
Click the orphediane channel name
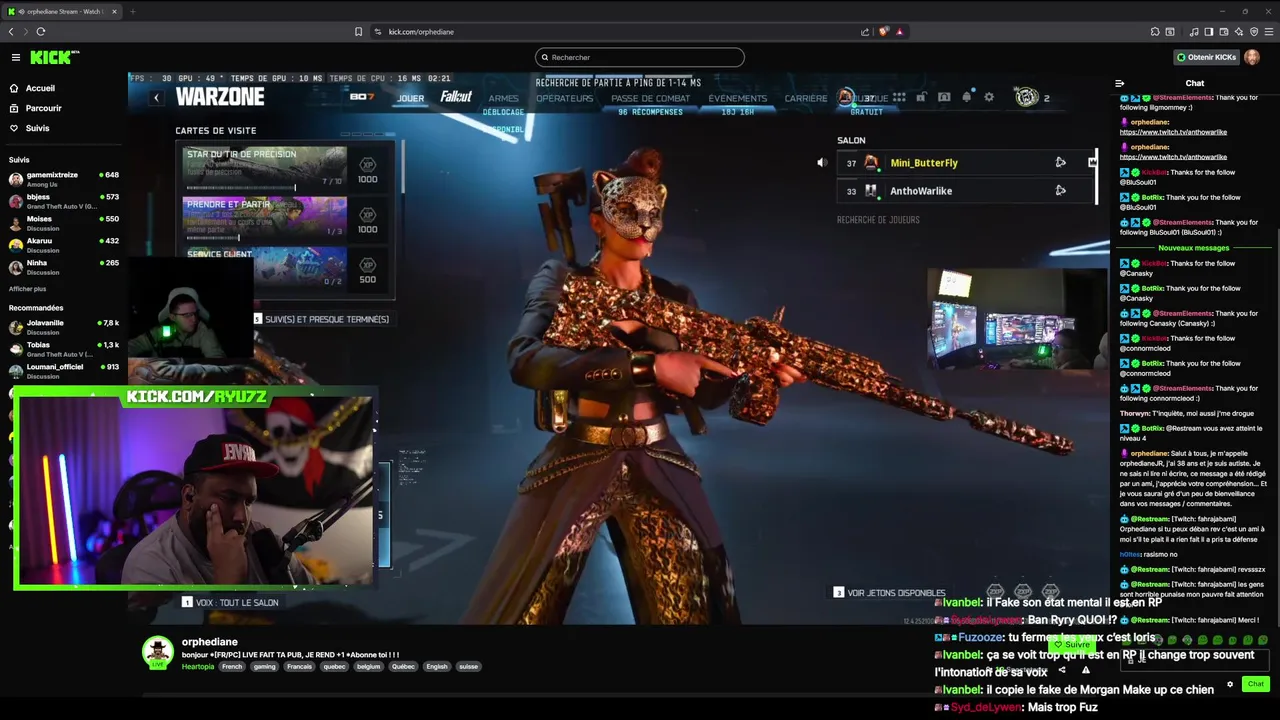[x=210, y=642]
